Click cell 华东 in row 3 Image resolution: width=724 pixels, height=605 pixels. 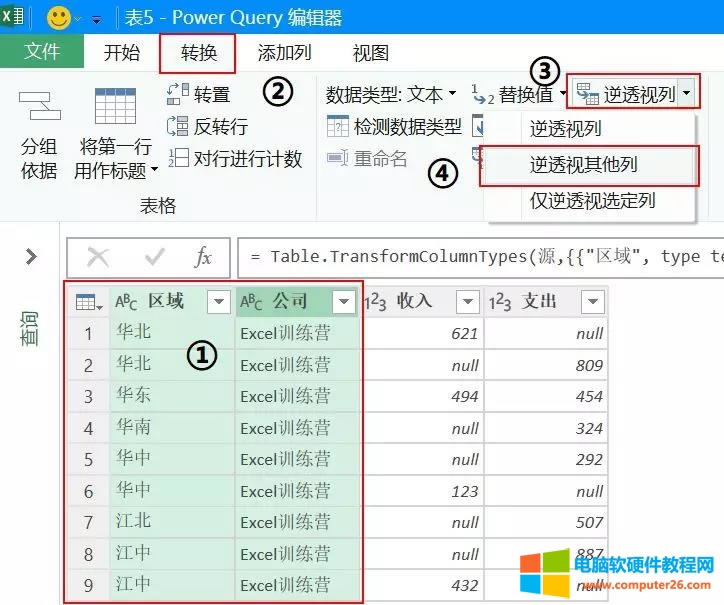point(173,396)
